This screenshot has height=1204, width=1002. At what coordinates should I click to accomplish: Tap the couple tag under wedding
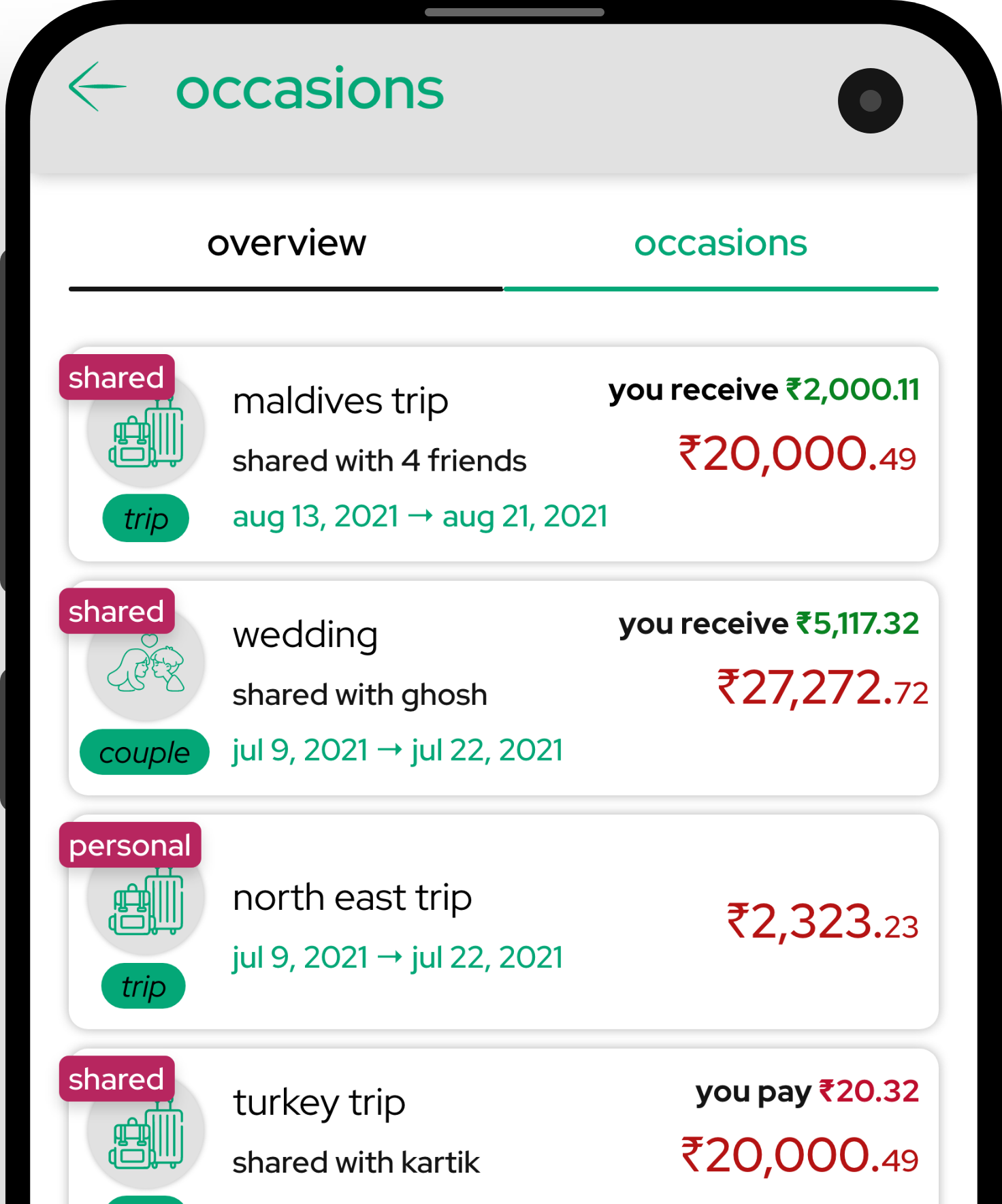(144, 752)
